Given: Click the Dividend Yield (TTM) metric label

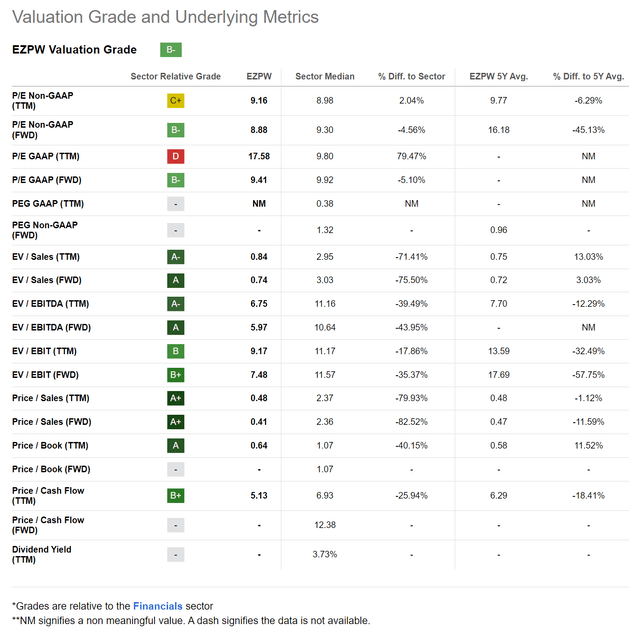Looking at the screenshot, I should pos(42,554).
